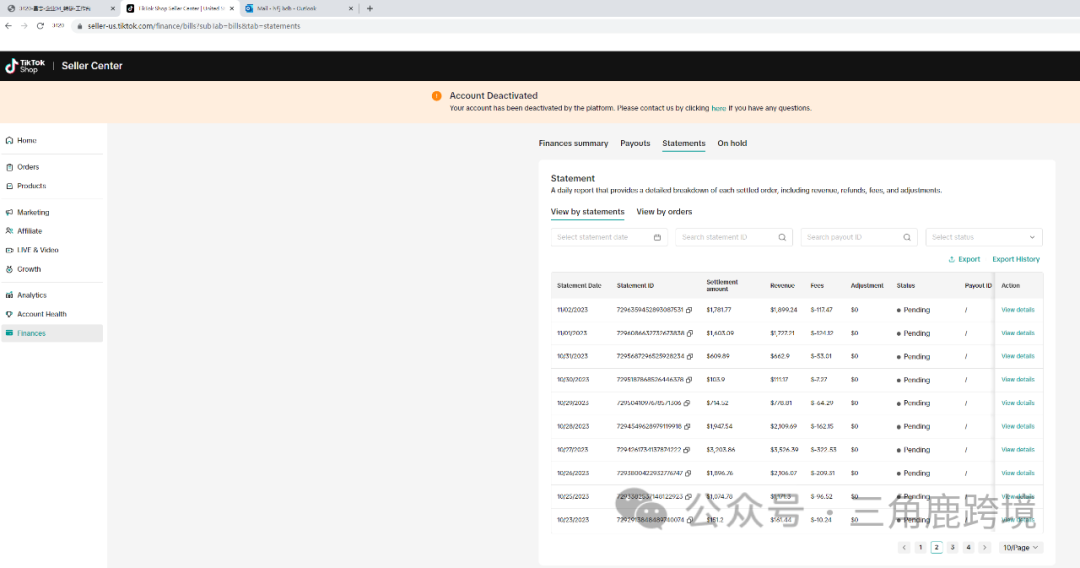Click the TikTok Shop logo

coord(25,65)
